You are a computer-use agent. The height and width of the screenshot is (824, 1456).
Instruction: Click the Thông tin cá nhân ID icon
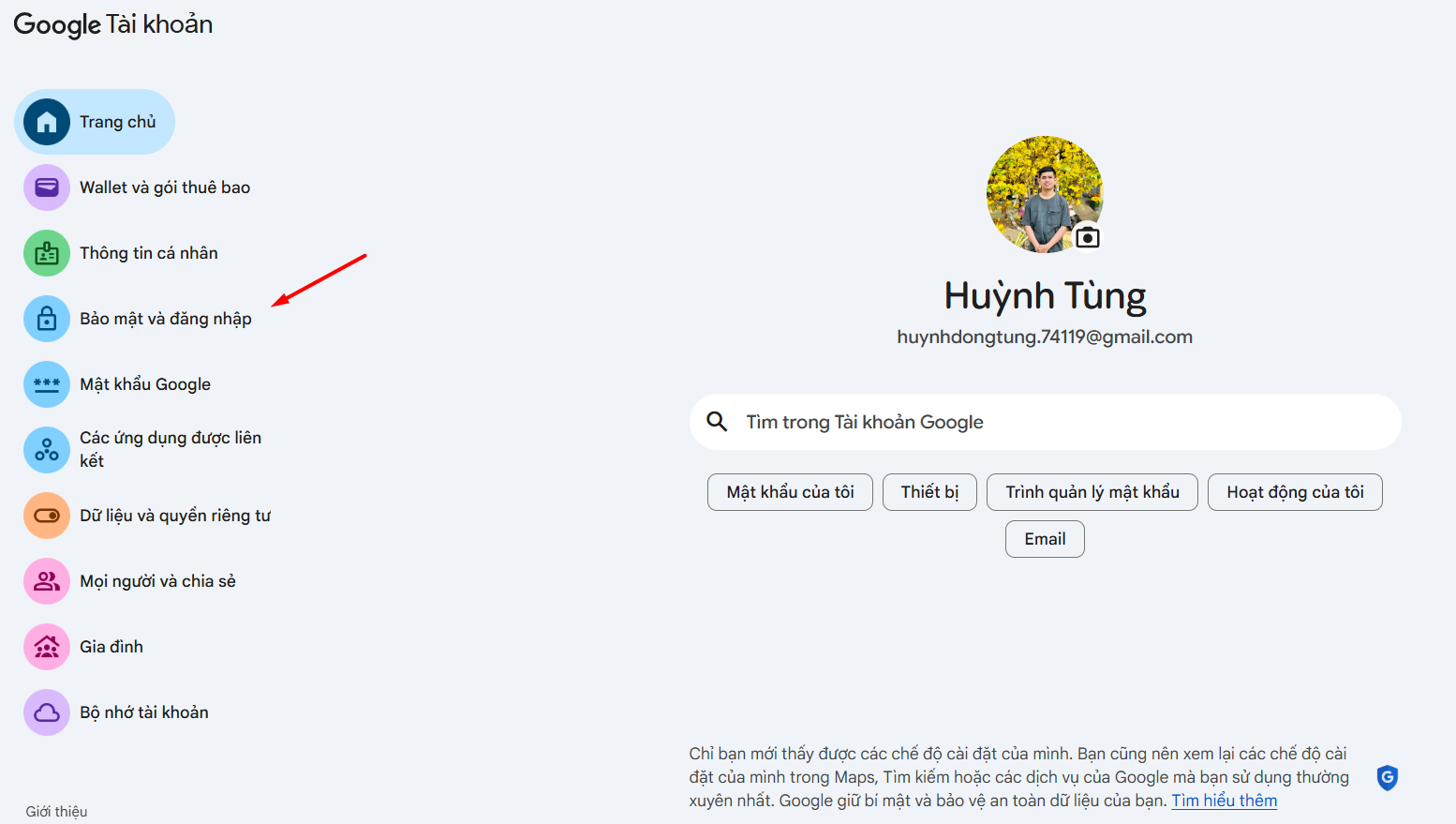pyautogui.click(x=47, y=253)
